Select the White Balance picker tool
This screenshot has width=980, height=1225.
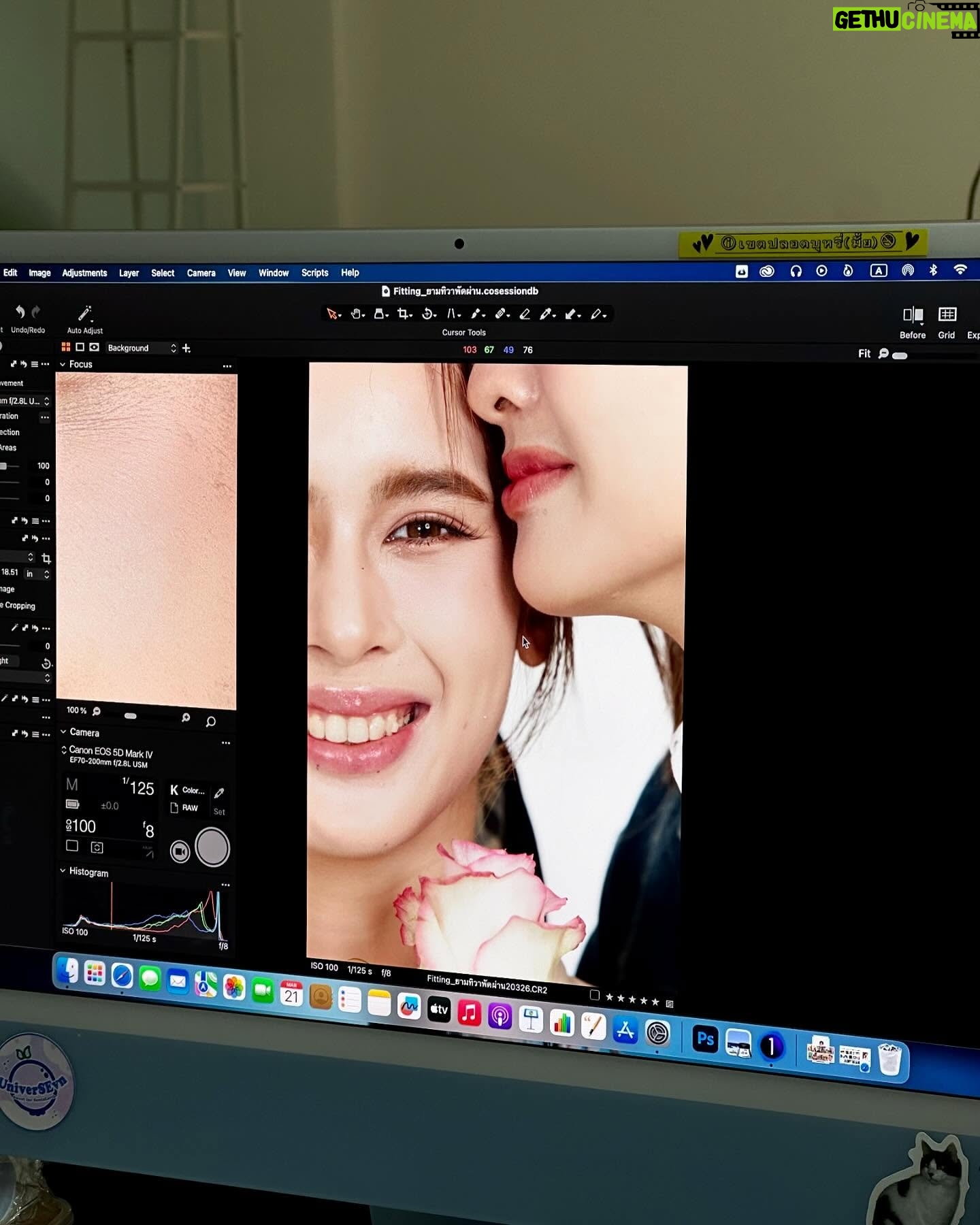pyautogui.click(x=547, y=314)
